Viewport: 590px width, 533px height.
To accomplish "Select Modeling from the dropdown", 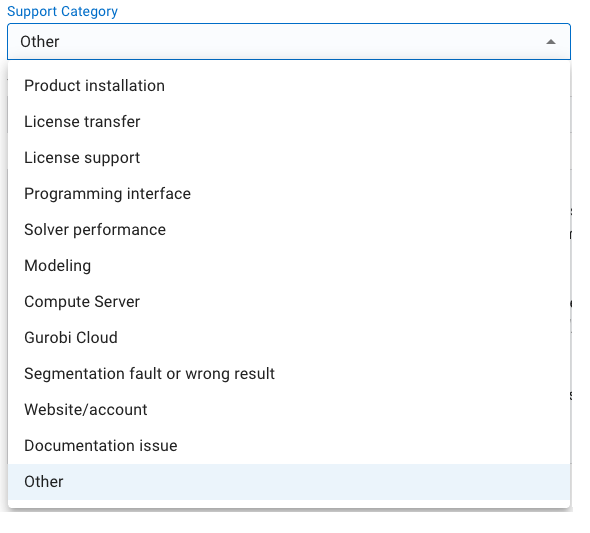I will point(289,266).
